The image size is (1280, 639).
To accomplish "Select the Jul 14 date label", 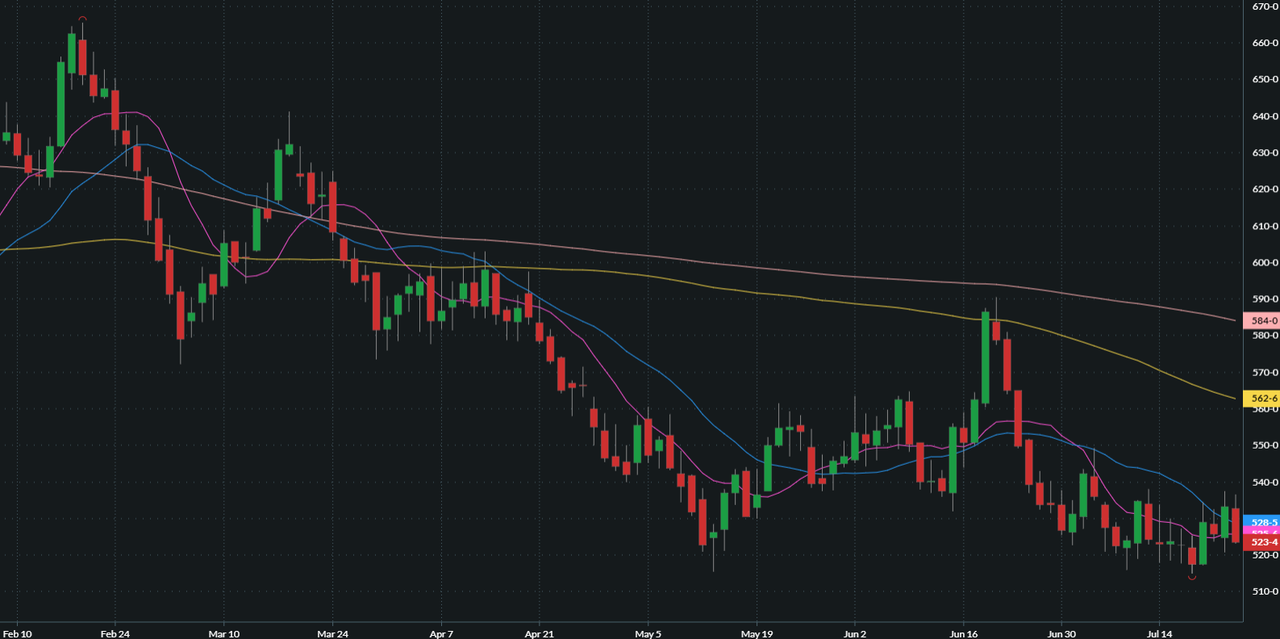I will tap(1159, 634).
